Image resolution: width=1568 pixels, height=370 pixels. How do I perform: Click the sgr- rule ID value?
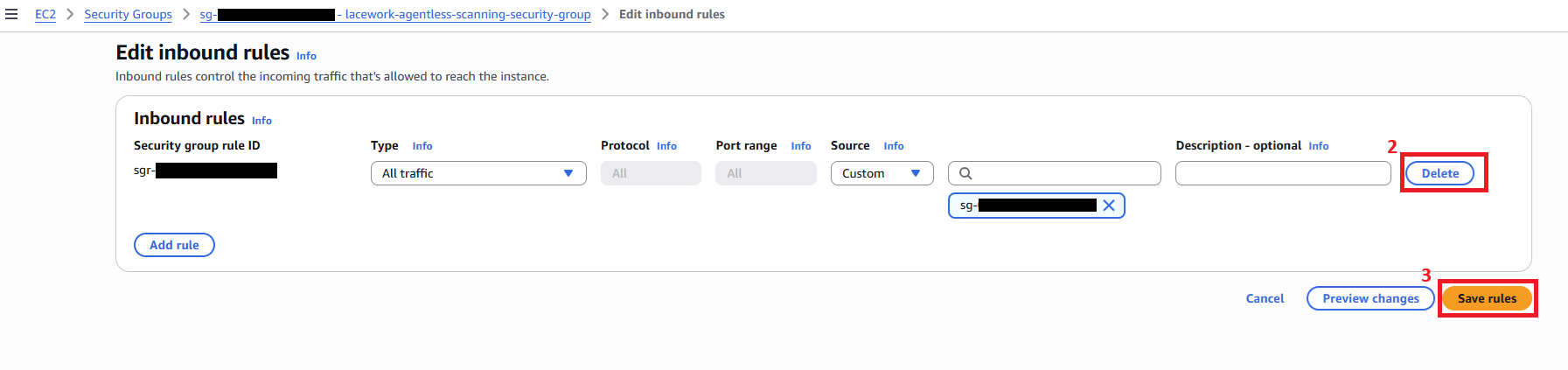[206, 171]
